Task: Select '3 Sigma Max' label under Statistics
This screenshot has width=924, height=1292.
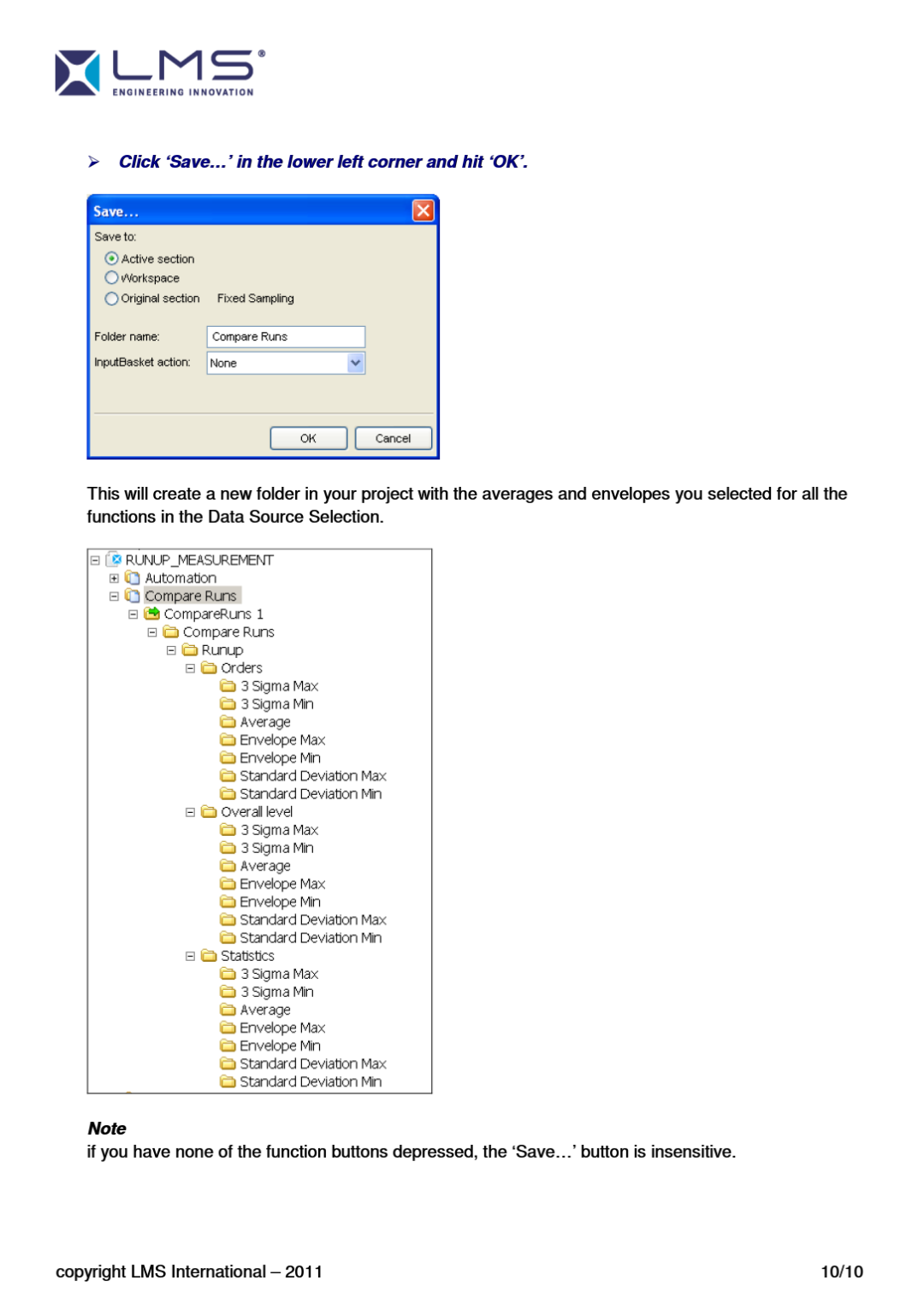Action: coord(279,974)
